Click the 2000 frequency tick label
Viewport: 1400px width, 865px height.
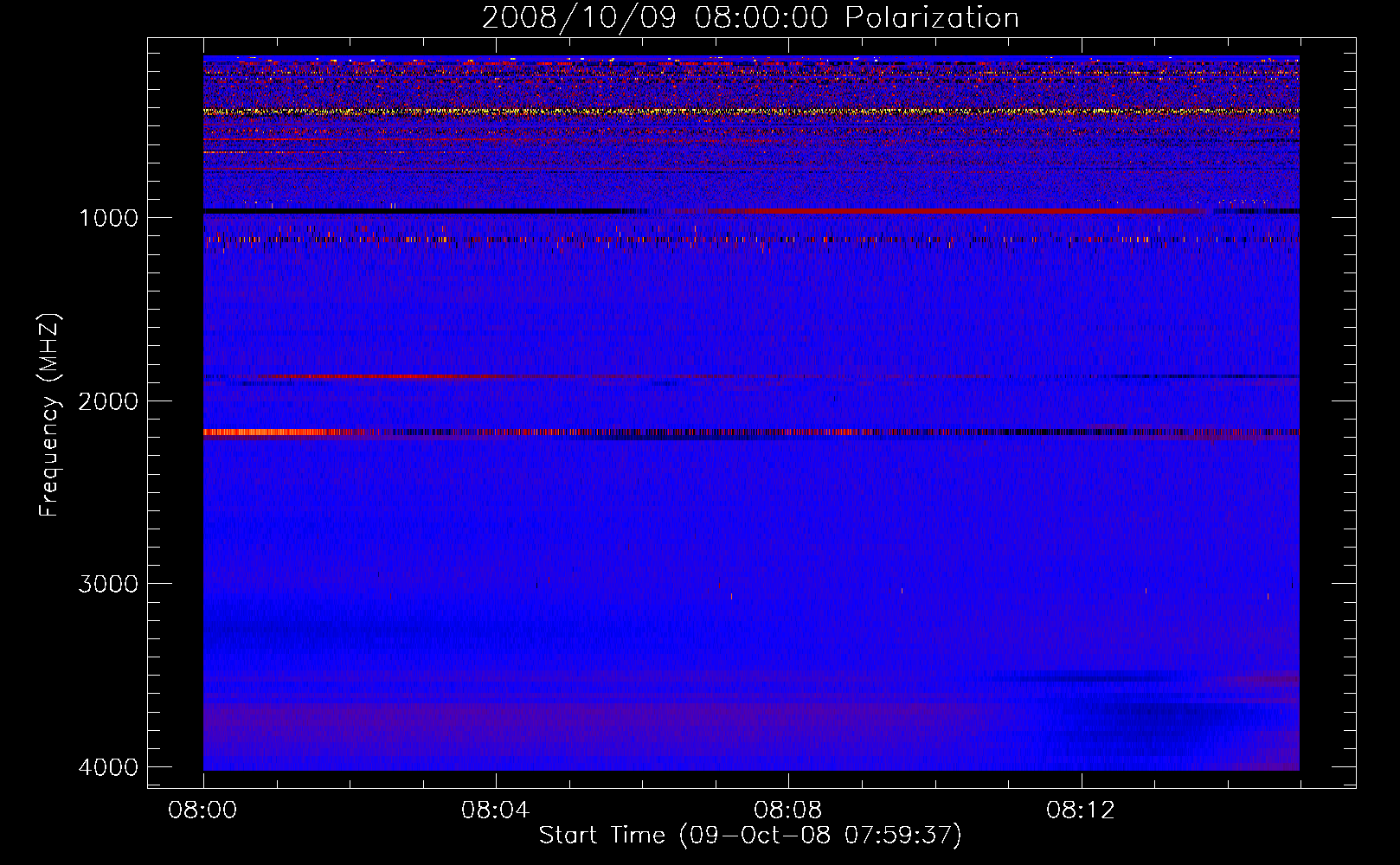pyautogui.click(x=108, y=401)
